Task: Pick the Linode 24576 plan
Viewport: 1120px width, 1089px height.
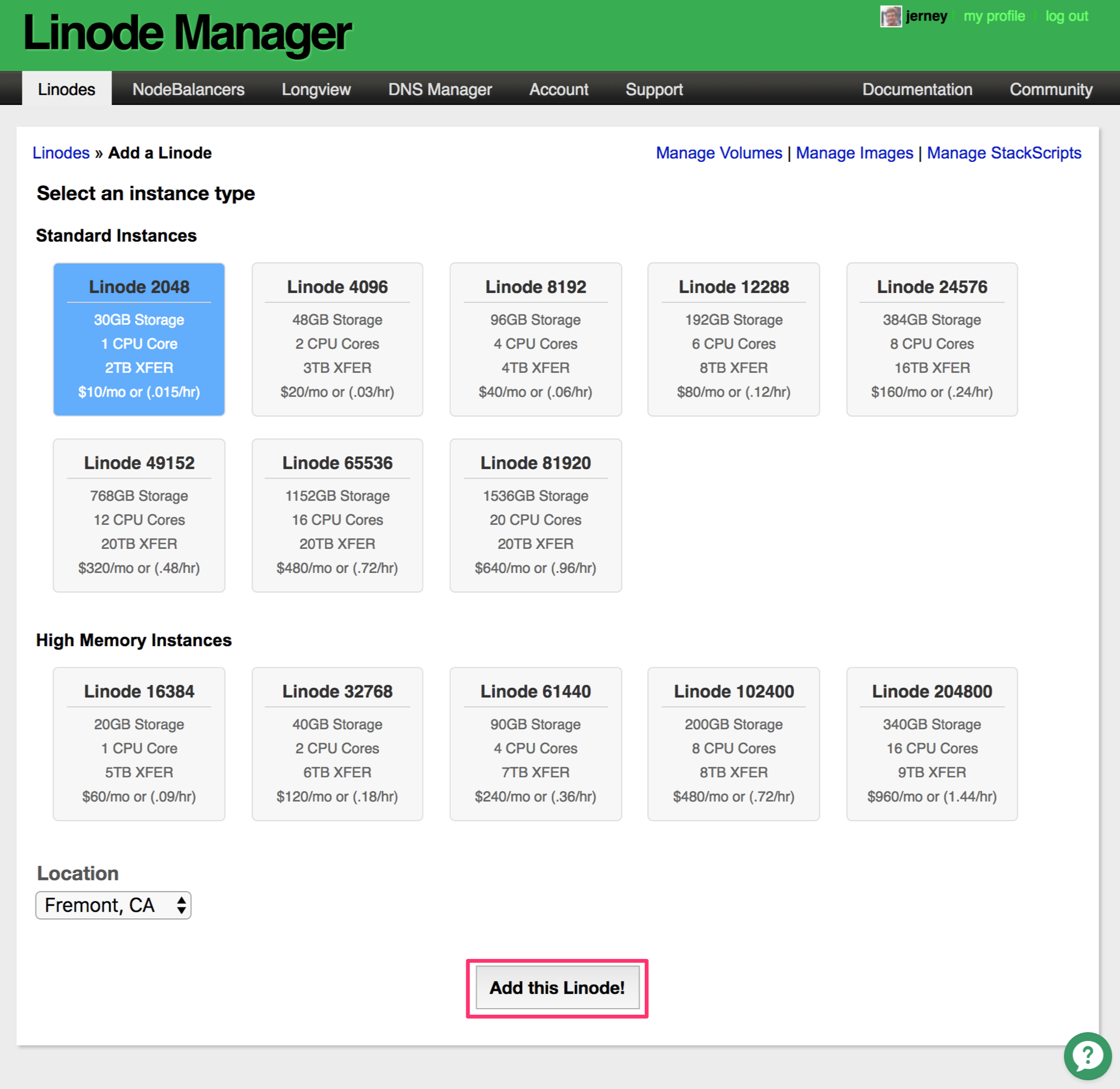Action: pos(932,339)
